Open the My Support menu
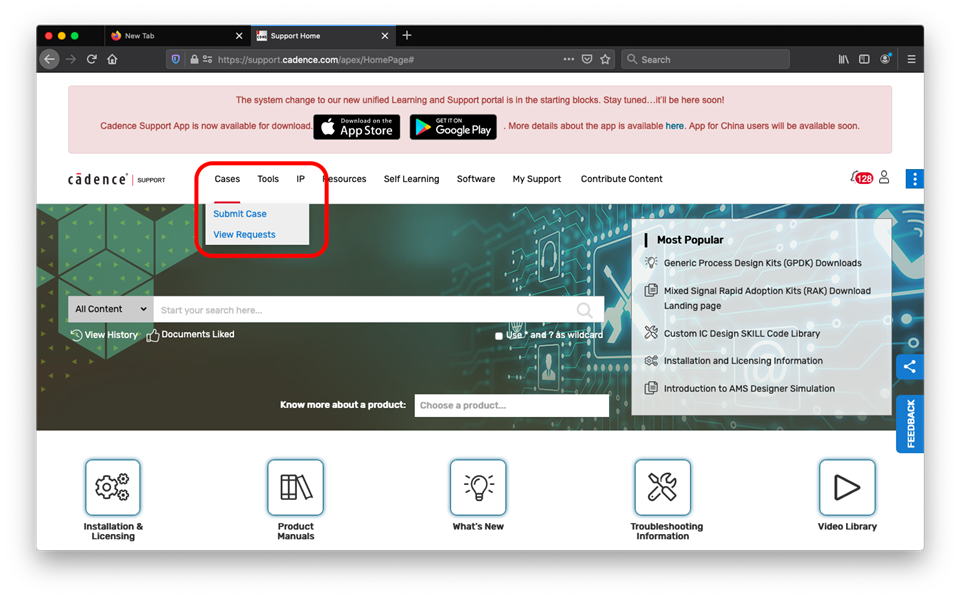The height and width of the screenshot is (598, 960). pos(537,179)
